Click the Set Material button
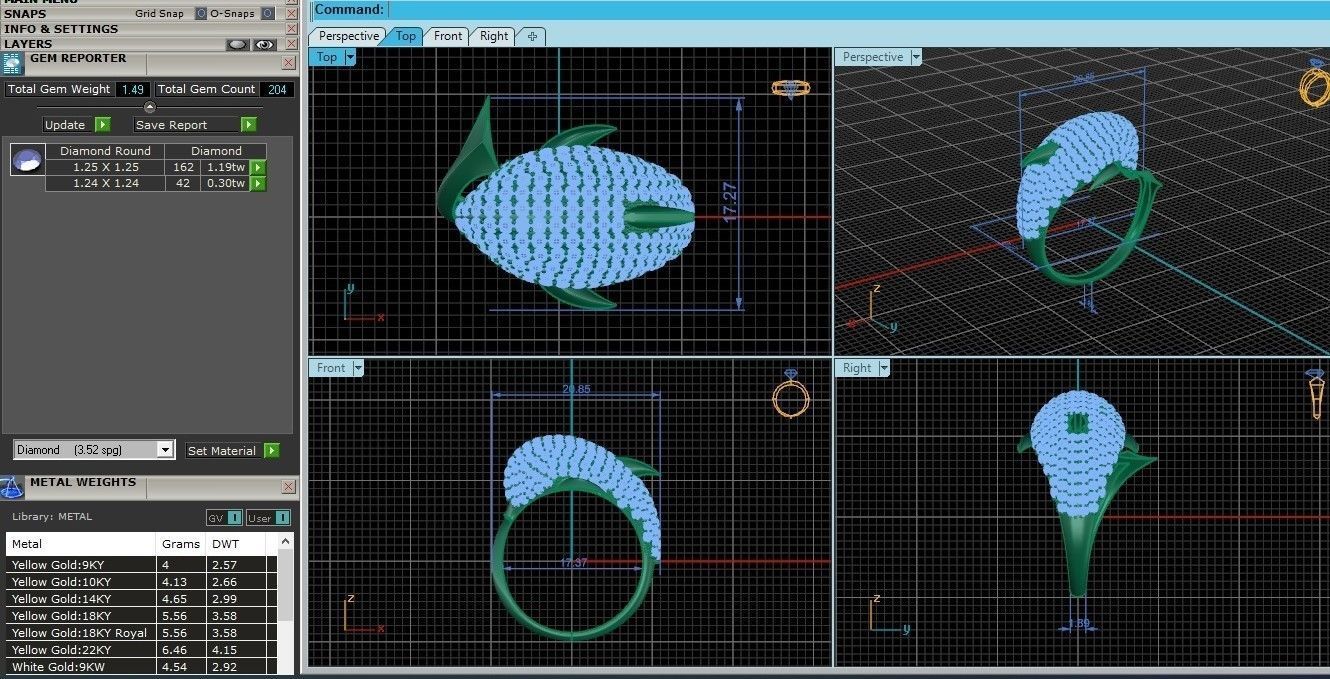 (x=222, y=451)
